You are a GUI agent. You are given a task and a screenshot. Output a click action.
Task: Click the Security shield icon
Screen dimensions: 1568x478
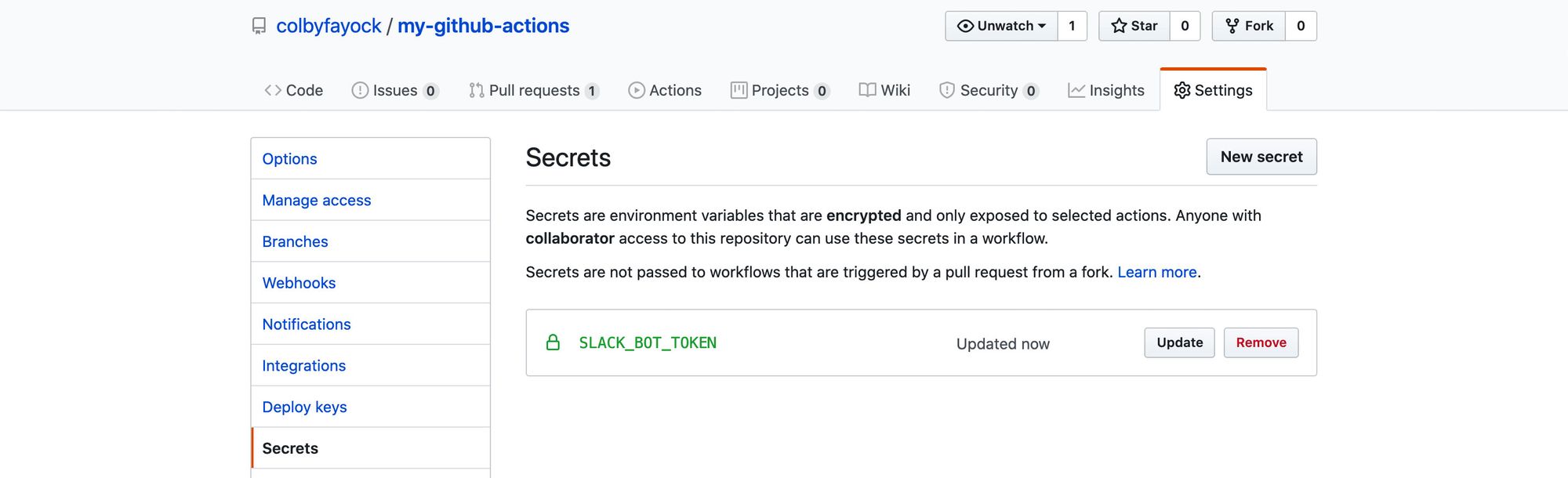point(947,90)
